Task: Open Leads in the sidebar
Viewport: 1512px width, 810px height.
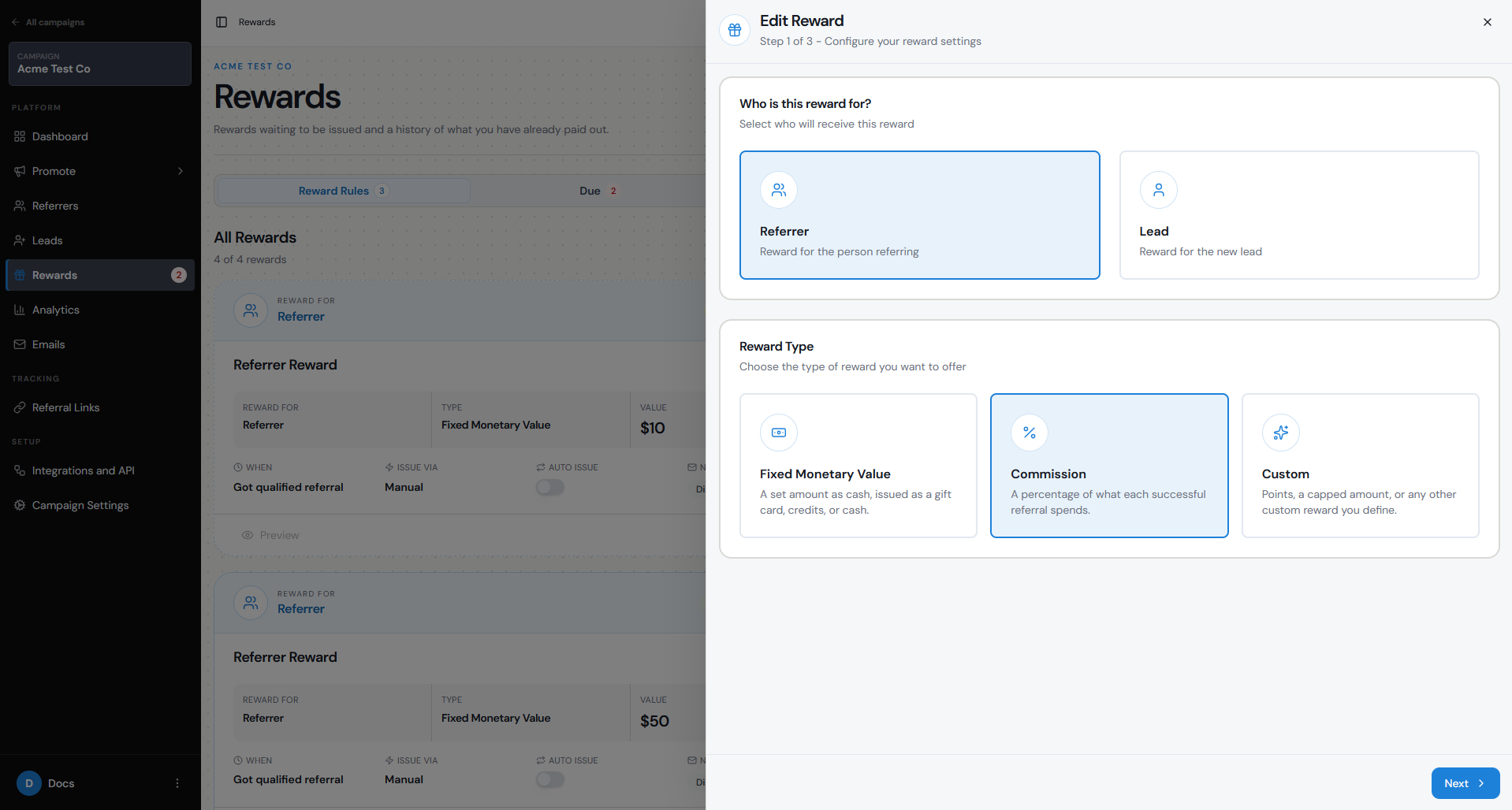Action: point(100,240)
